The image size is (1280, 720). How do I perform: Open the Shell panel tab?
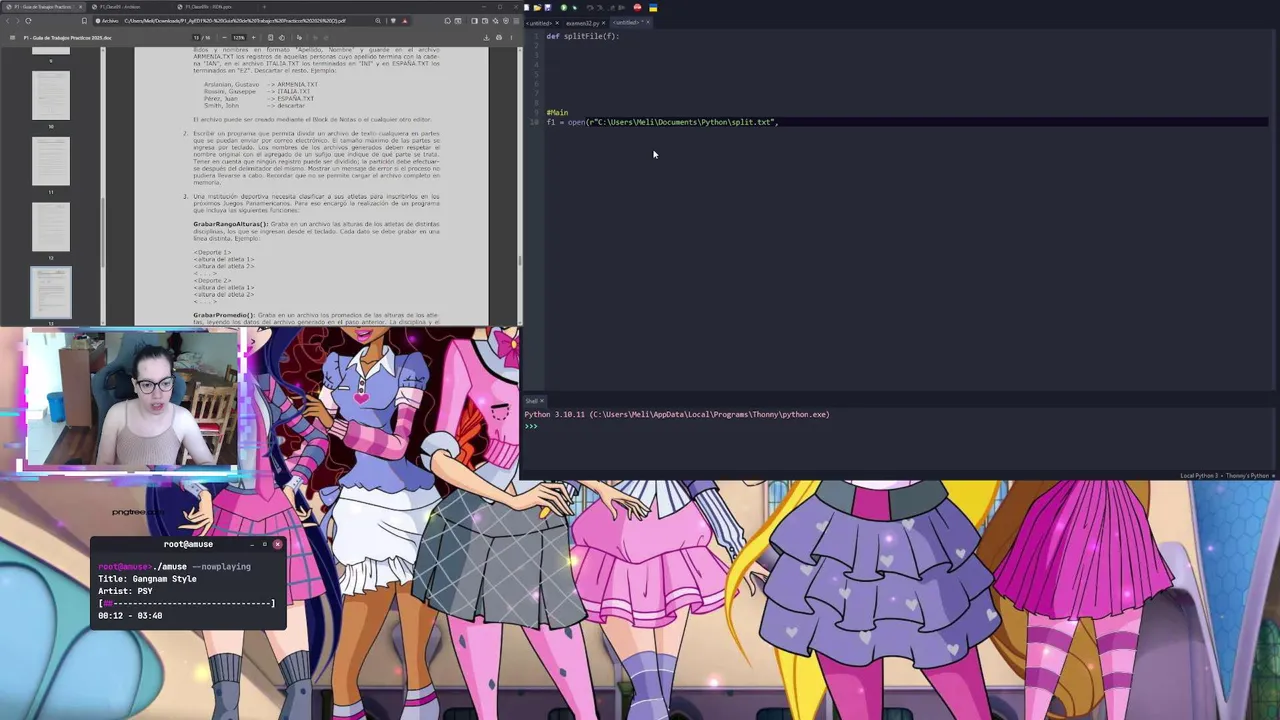[532, 401]
